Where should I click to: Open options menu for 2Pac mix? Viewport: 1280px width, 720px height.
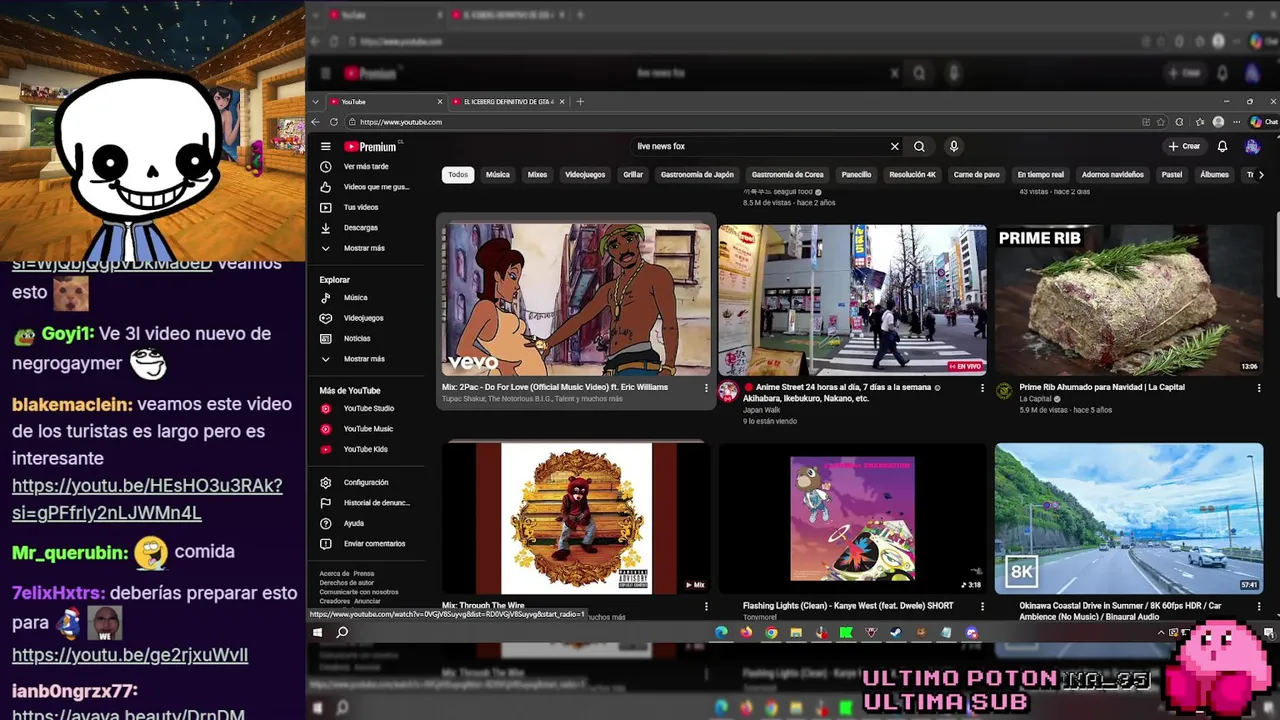[706, 388]
